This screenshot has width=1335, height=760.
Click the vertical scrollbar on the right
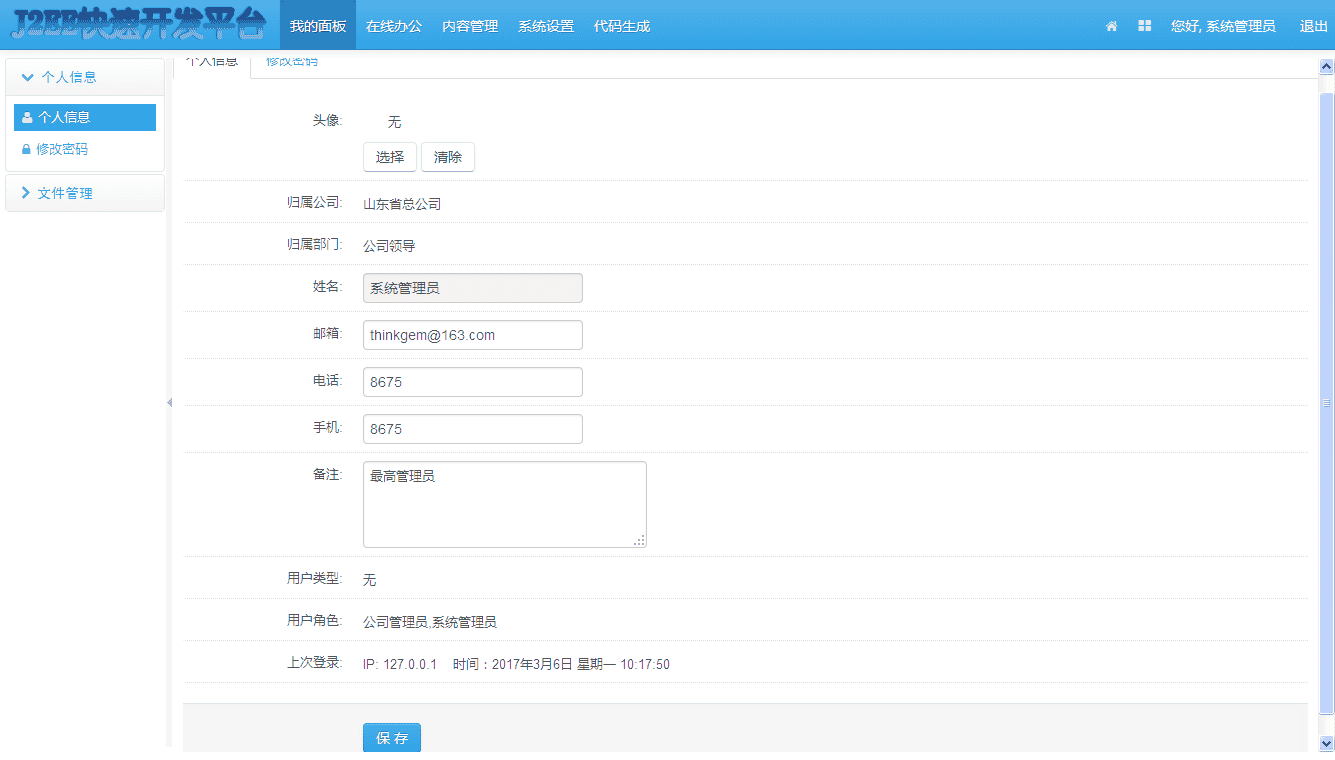pos(1328,300)
